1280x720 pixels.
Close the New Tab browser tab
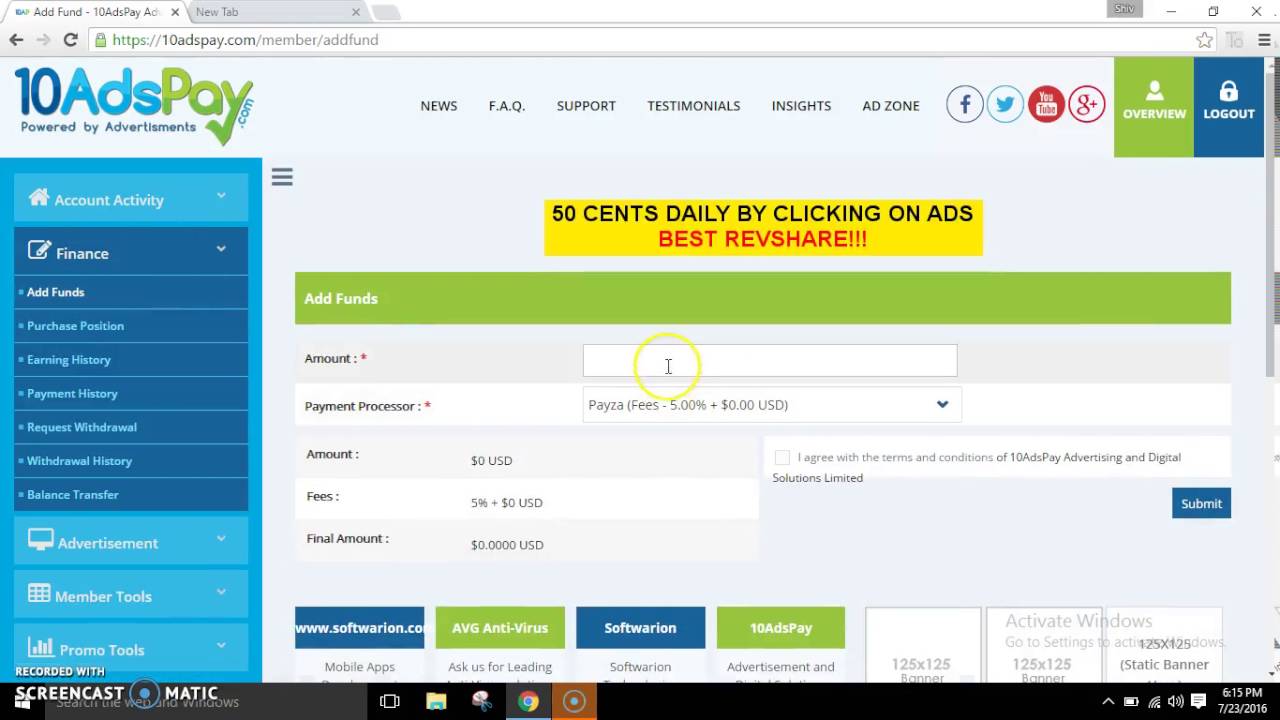[356, 12]
